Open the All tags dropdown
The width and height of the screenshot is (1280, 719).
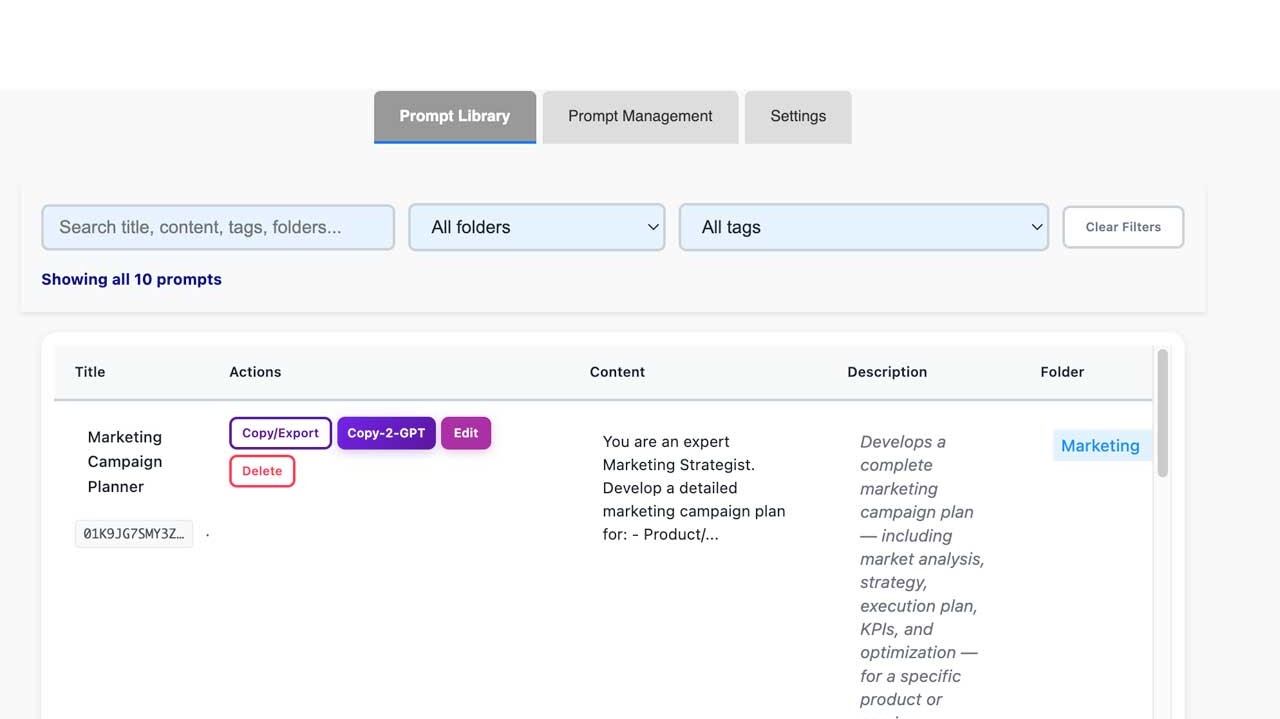(864, 227)
